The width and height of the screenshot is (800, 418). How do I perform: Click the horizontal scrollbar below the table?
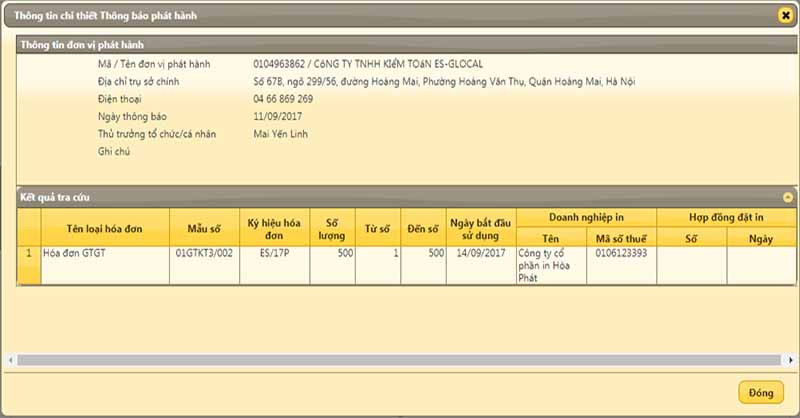400,359
